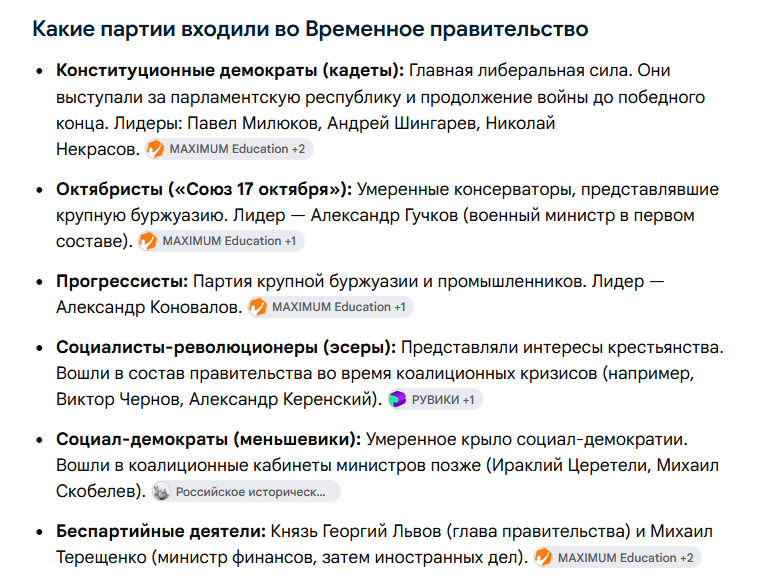Click MAXIMUM Education icon after Некрасов

click(x=156, y=149)
